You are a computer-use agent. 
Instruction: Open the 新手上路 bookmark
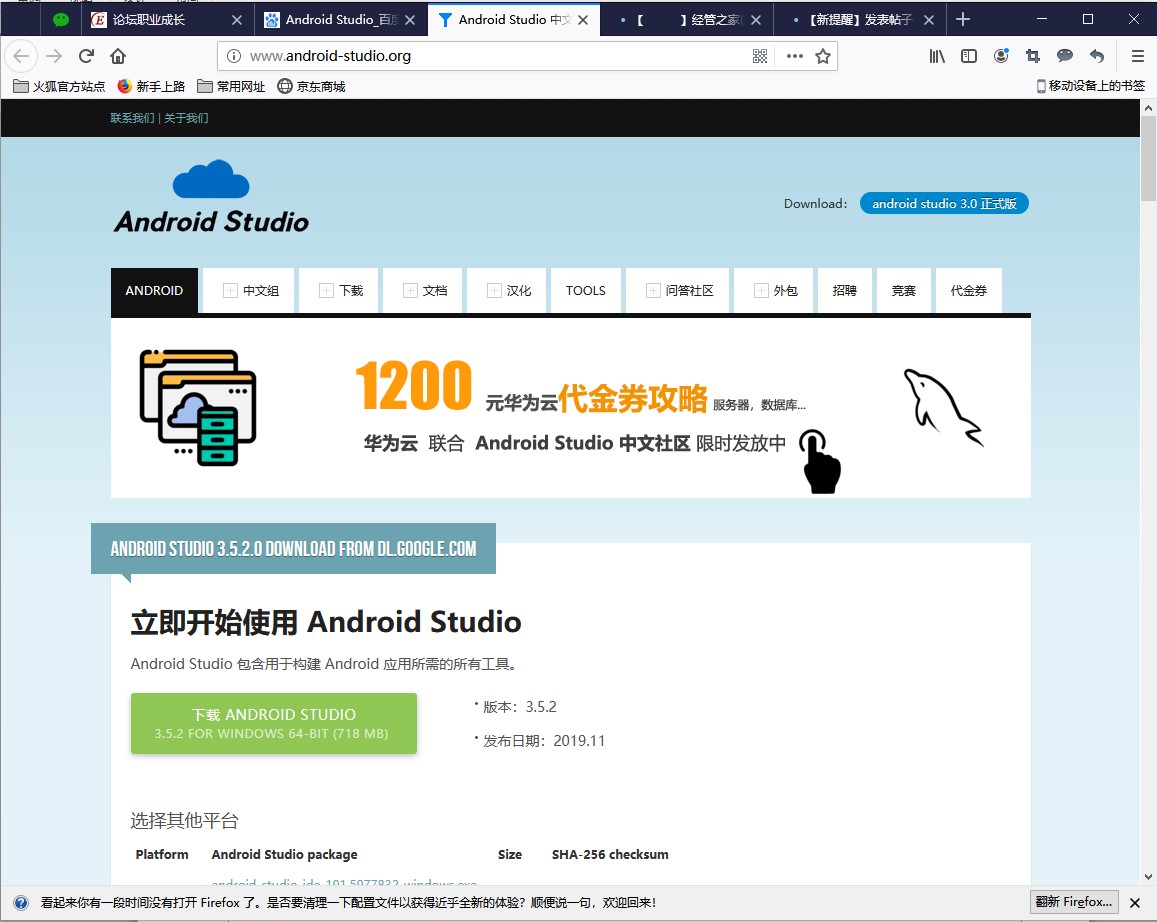[x=151, y=86]
